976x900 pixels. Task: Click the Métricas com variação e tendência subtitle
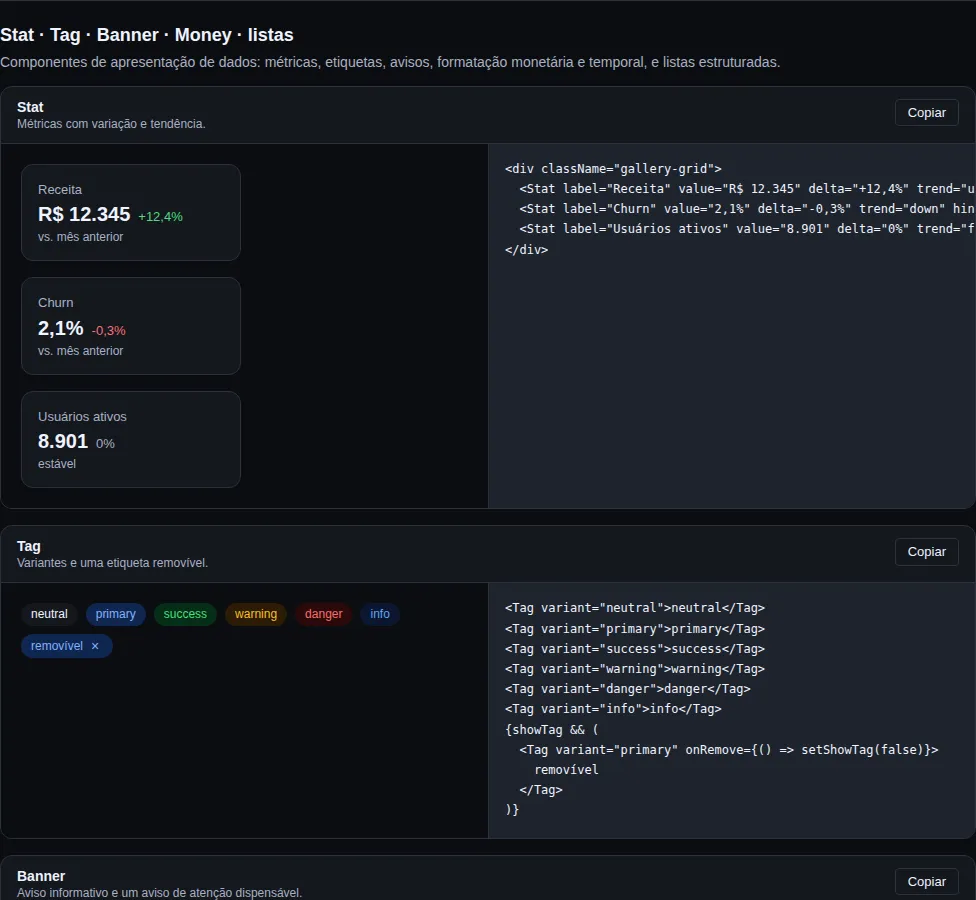click(x=111, y=124)
